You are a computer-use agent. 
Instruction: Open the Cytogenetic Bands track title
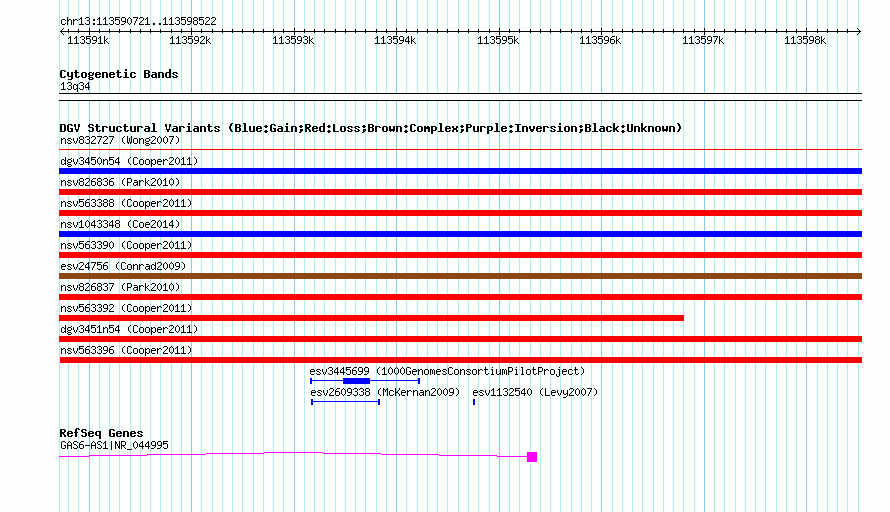(x=119, y=74)
